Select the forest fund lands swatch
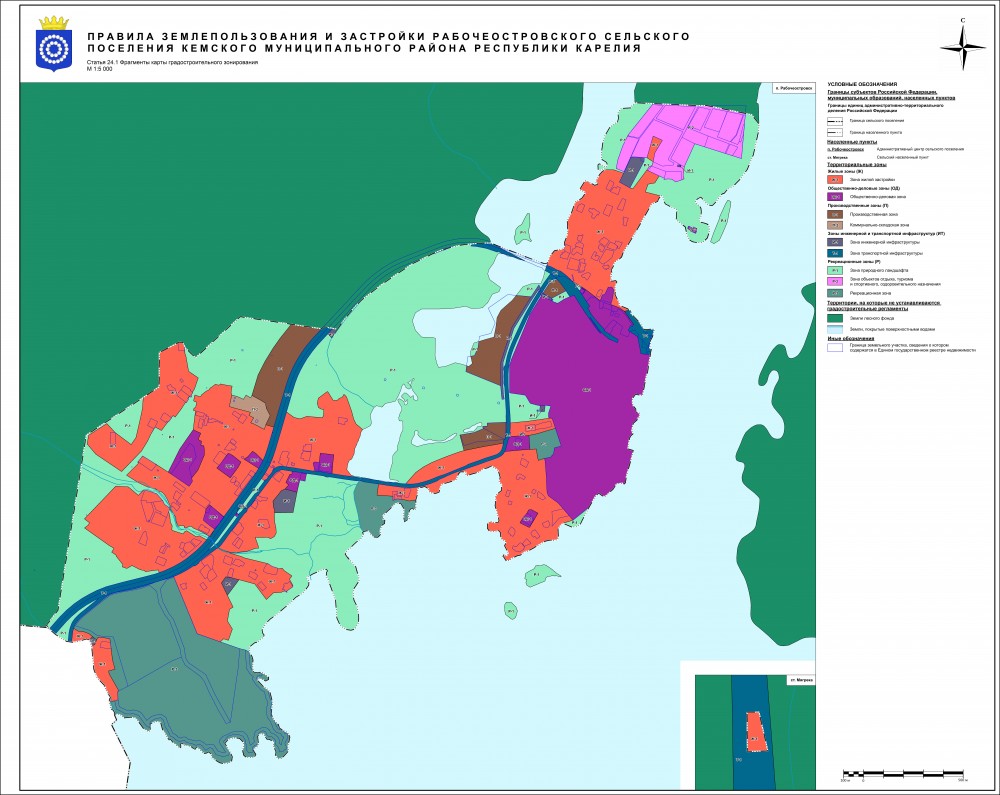Image resolution: width=1000 pixels, height=795 pixels. click(x=835, y=317)
